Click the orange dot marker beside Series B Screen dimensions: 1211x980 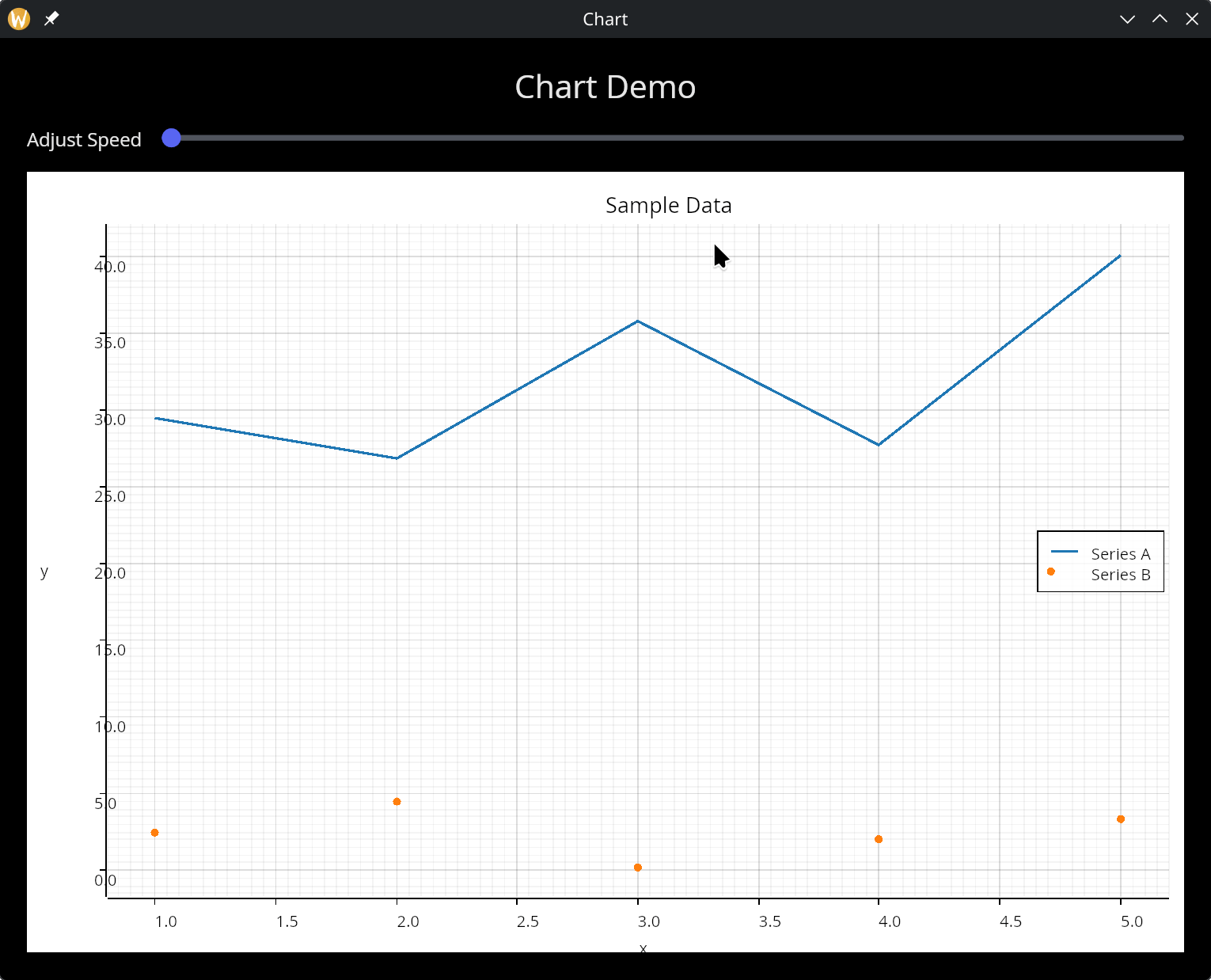[1050, 571]
